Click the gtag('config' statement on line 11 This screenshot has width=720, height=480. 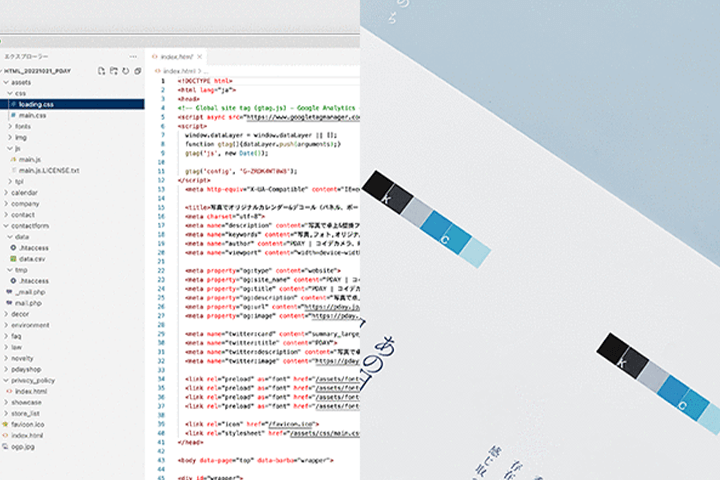[x=241, y=171]
